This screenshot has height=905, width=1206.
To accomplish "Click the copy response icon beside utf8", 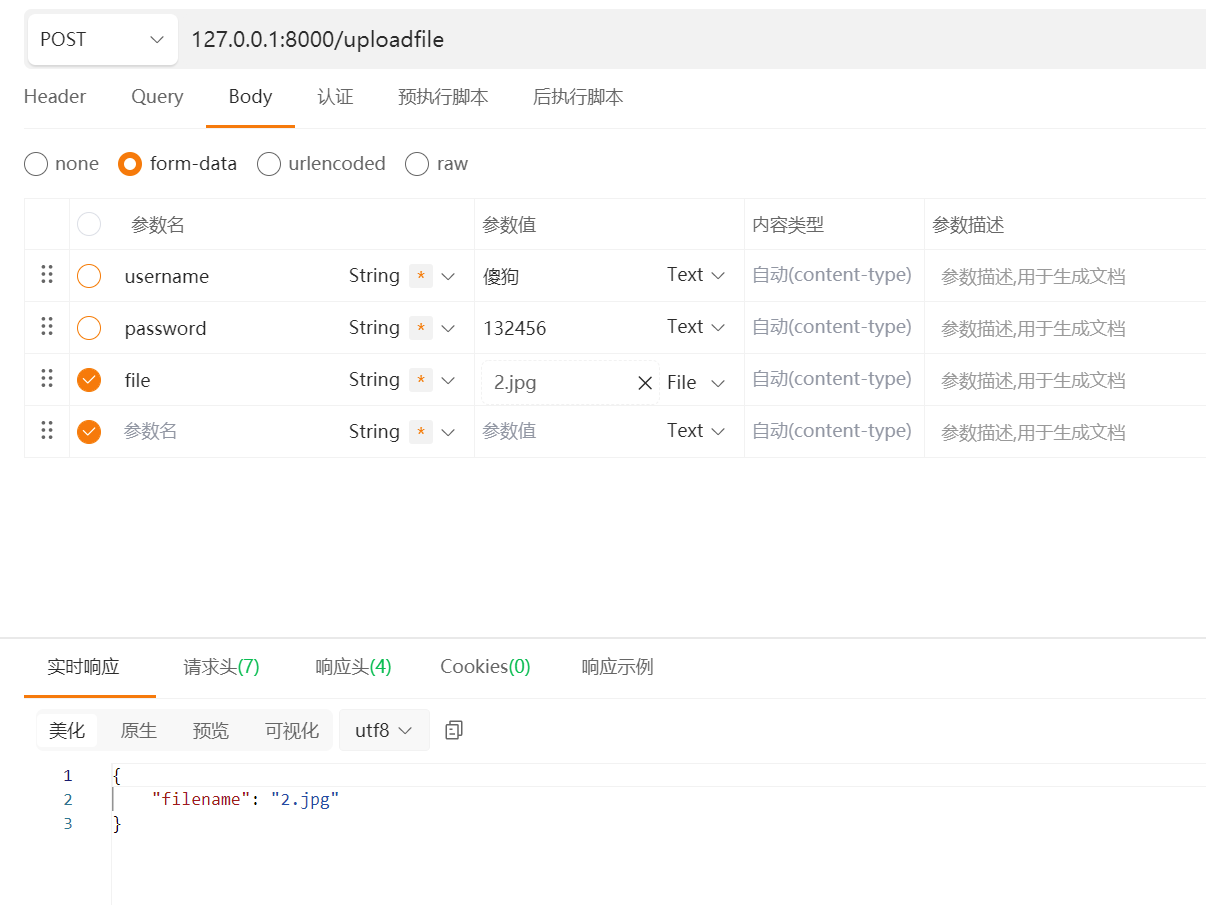I will [x=453, y=730].
